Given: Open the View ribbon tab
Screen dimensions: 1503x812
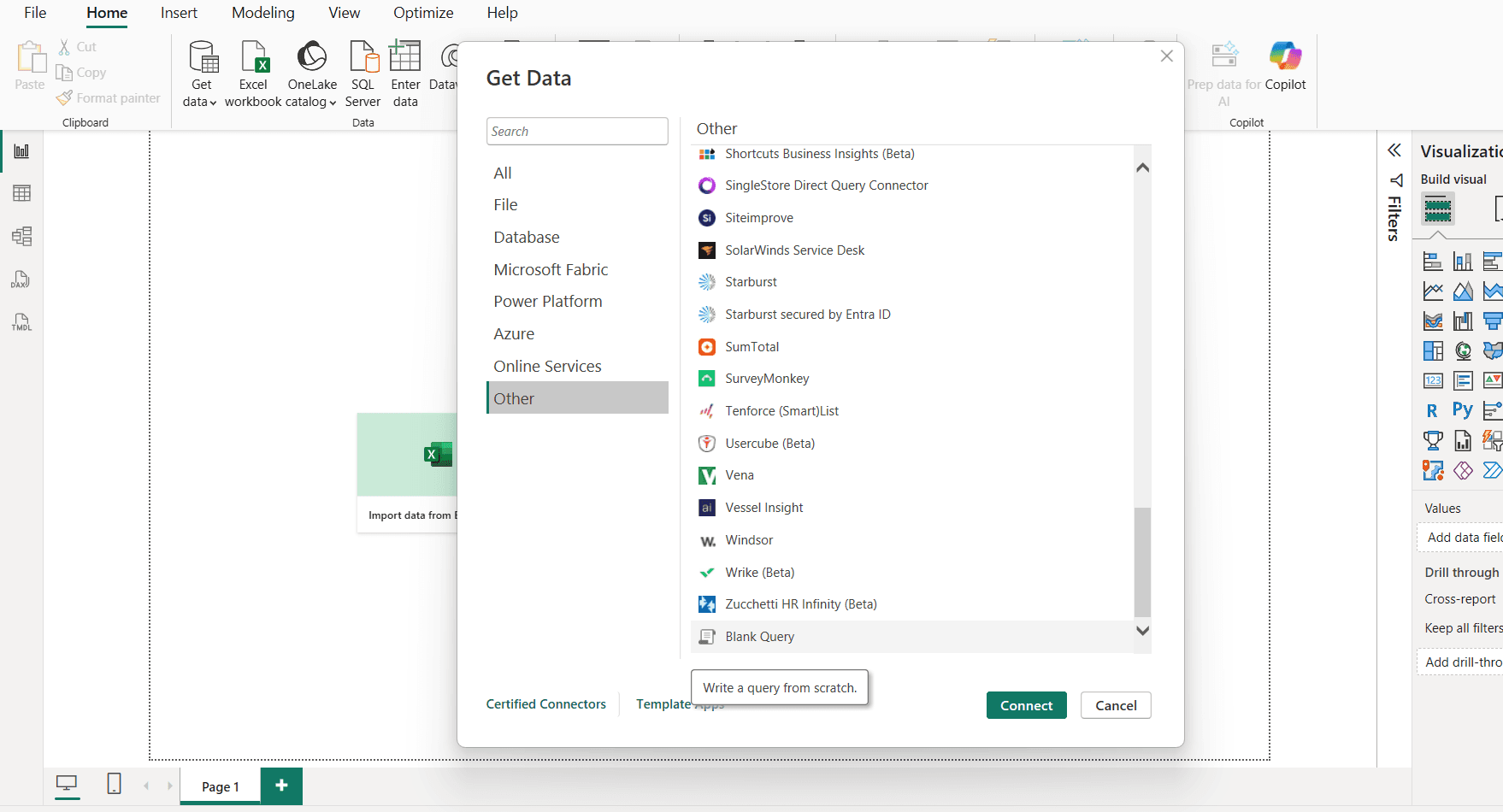Looking at the screenshot, I should pyautogui.click(x=345, y=13).
